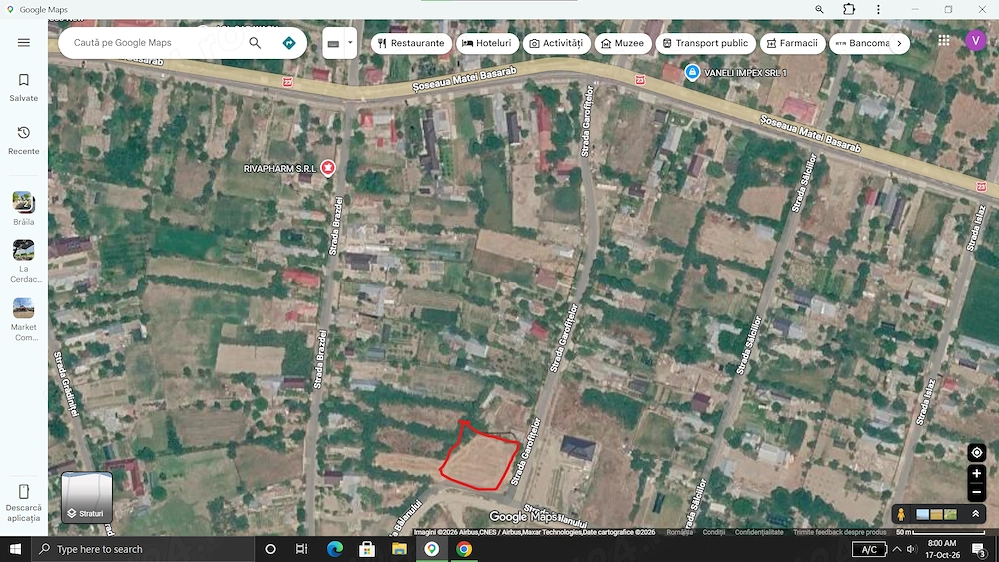The width and height of the screenshot is (999, 562).
Task: Select the Restaurante category chip
Action: [411, 43]
